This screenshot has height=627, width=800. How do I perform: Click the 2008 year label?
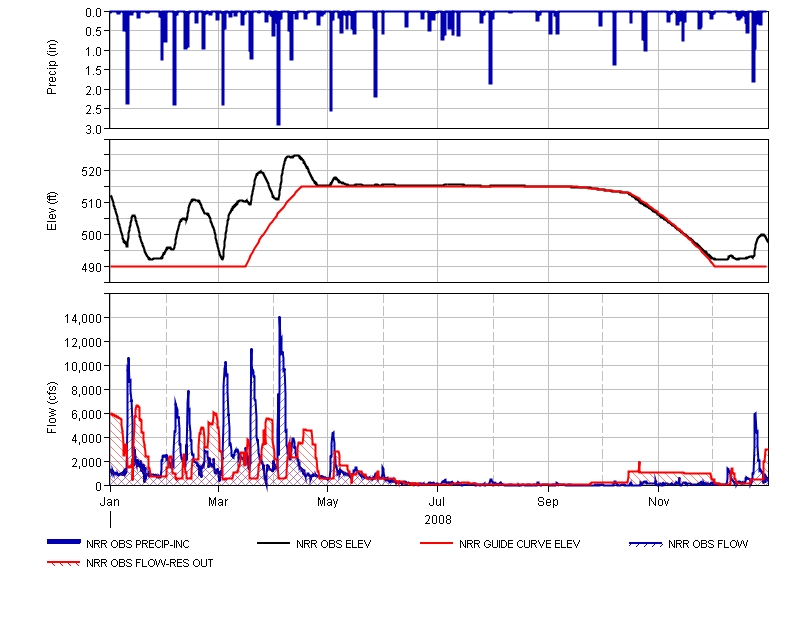[x=438, y=520]
